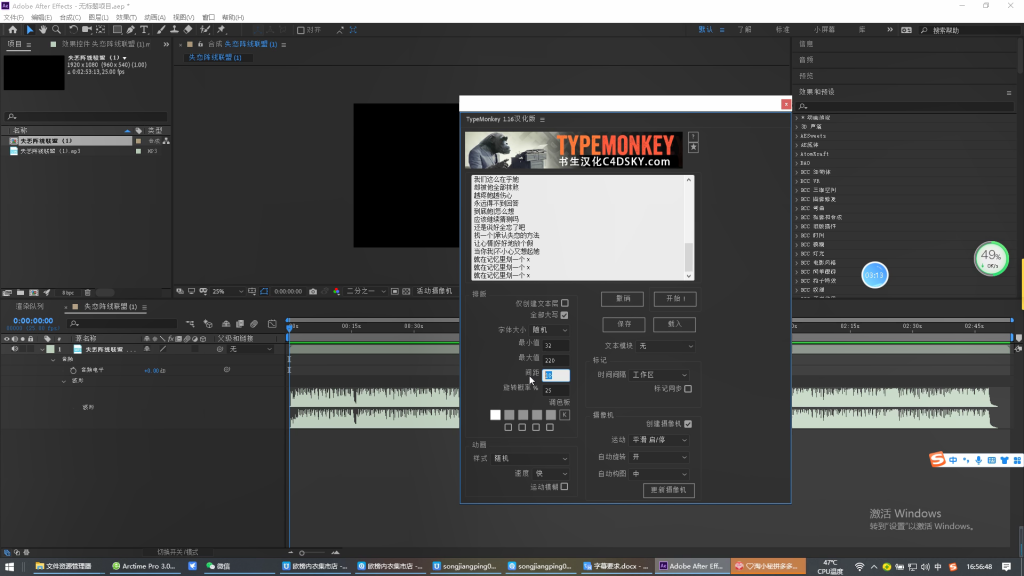Screen dimensions: 1024x576
Task: Click the stopwatch icon beside audio level
Action: click(x=73, y=370)
